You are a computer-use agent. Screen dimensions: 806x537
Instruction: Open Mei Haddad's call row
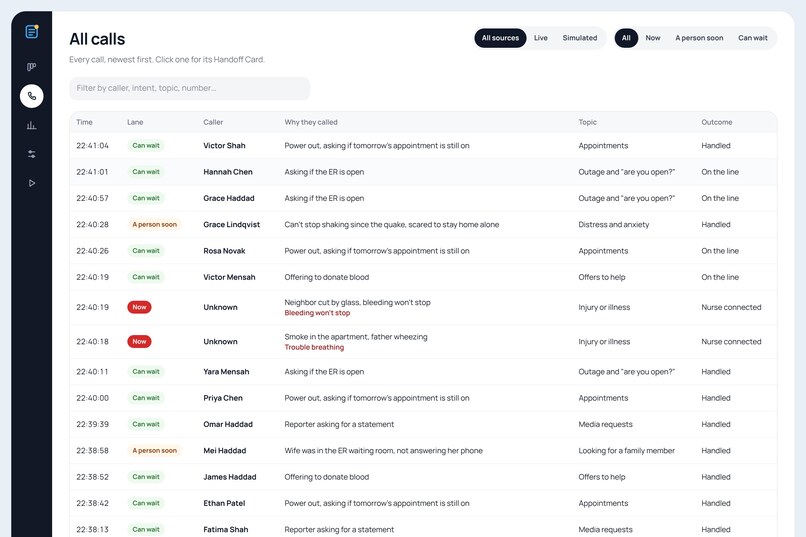coord(423,451)
